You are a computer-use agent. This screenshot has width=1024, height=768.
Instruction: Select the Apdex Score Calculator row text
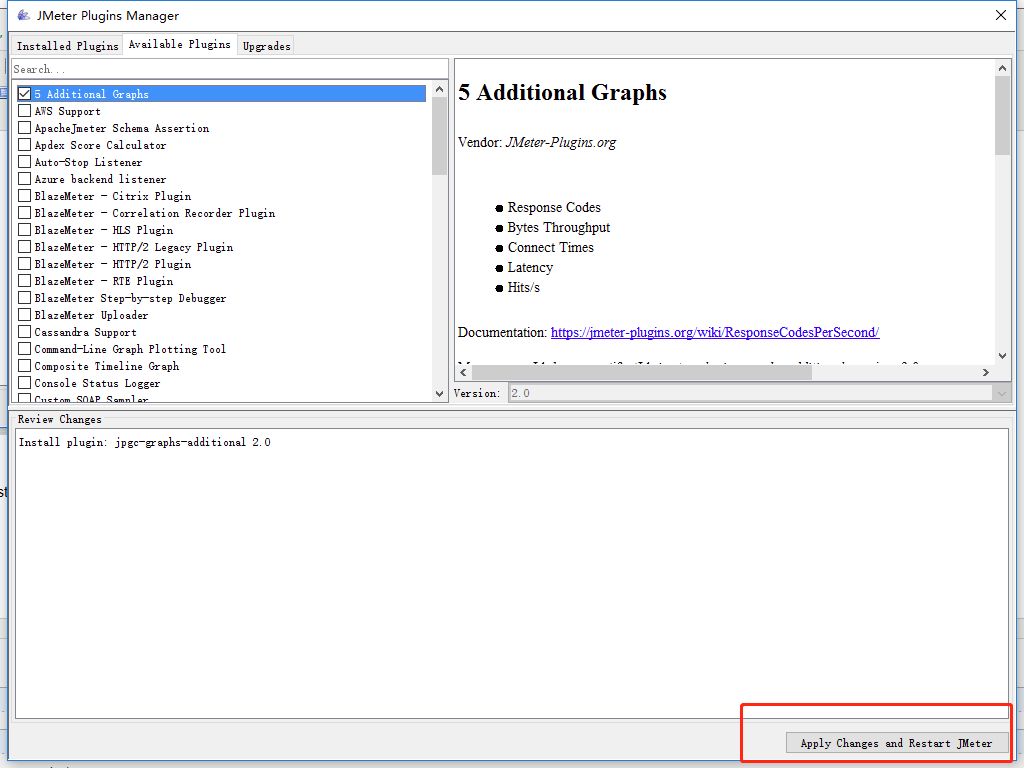pyautogui.click(x=100, y=145)
